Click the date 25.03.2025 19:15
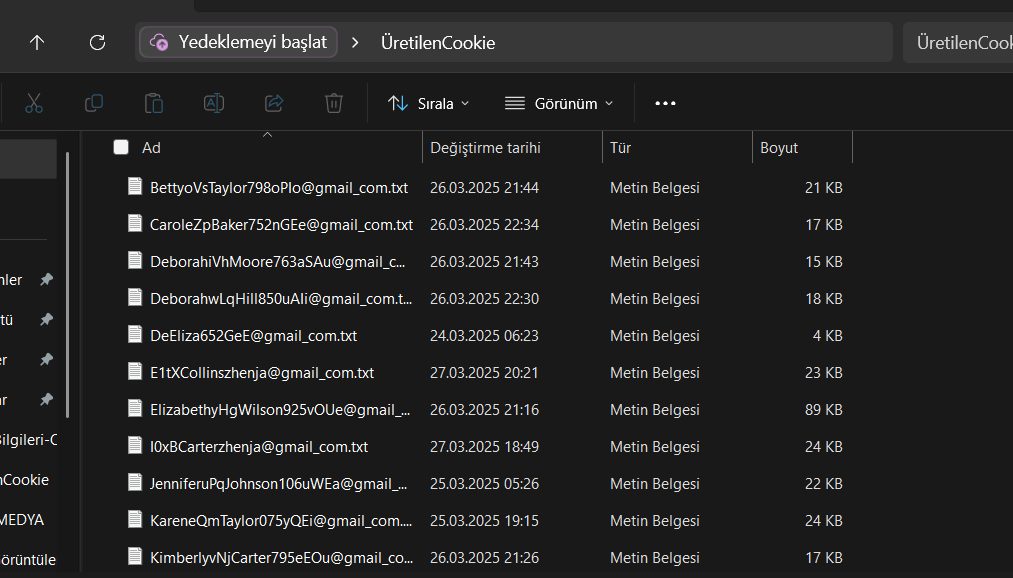 tap(485, 521)
